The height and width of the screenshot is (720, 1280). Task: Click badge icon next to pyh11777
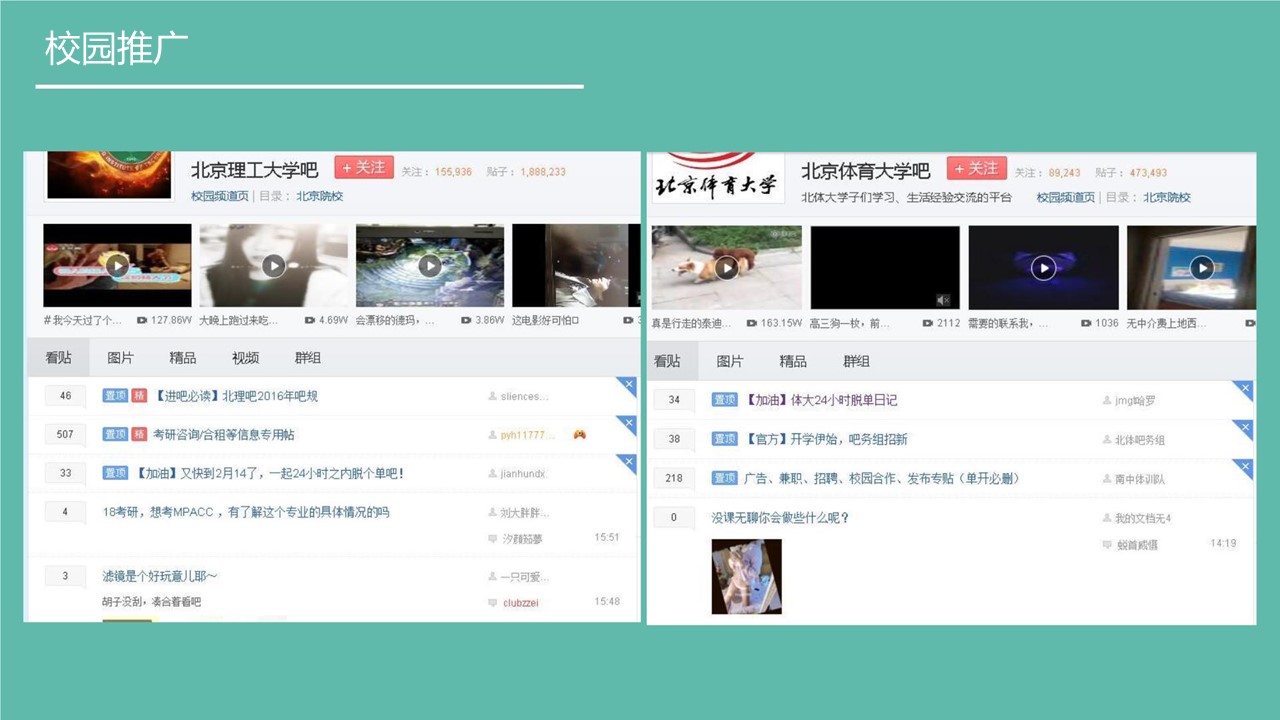579,435
